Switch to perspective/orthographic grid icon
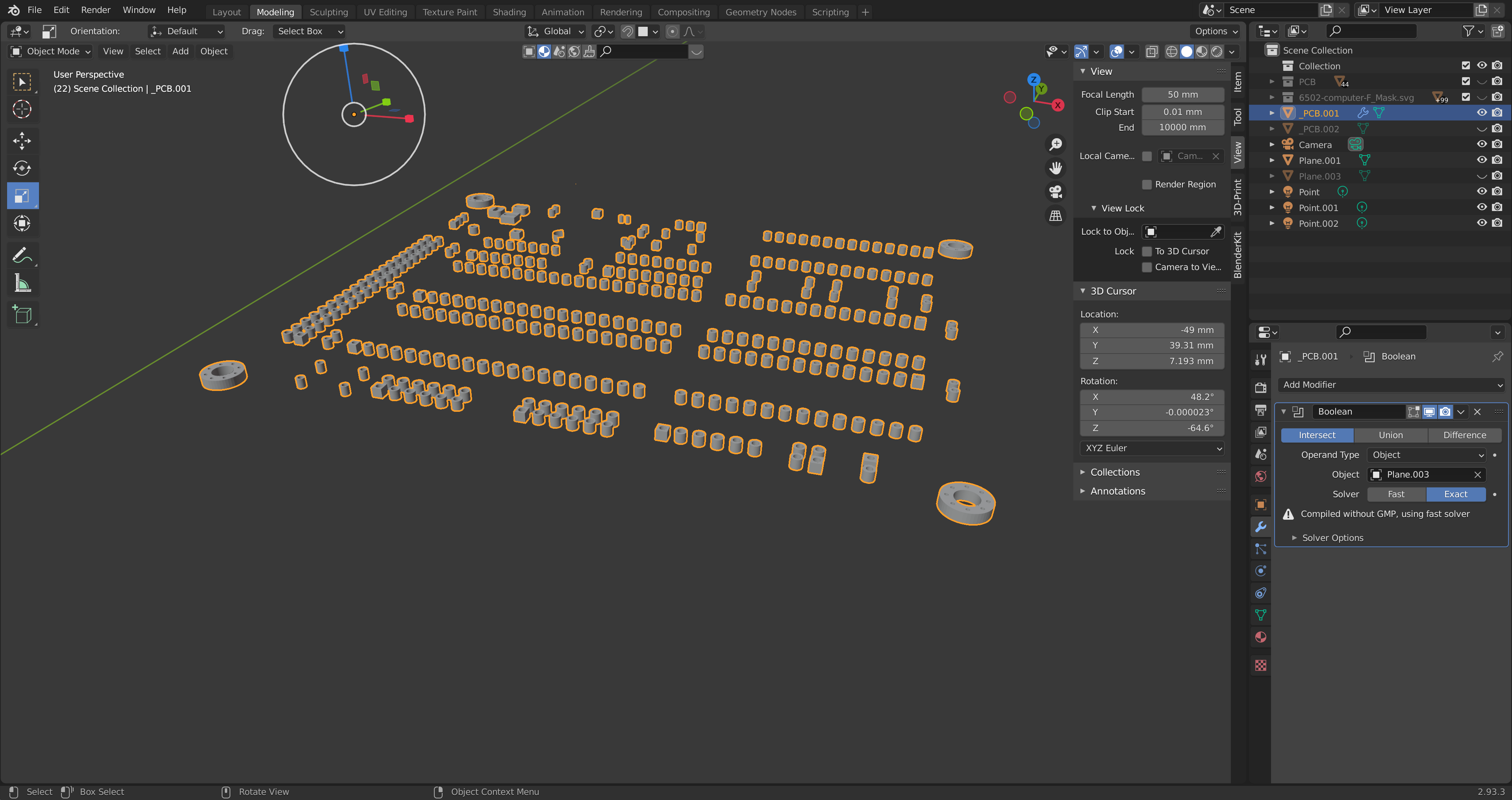This screenshot has width=1512, height=800. (x=1055, y=216)
